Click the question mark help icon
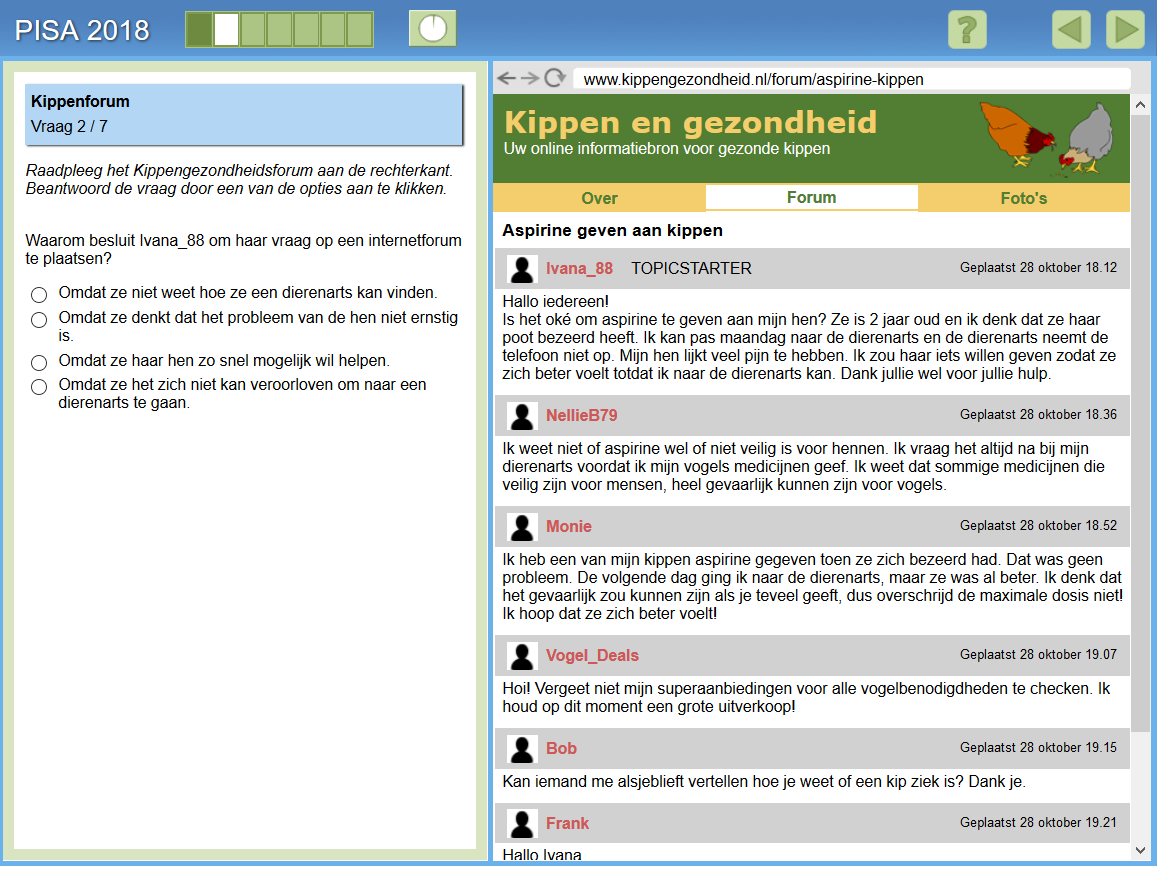The width and height of the screenshot is (1157, 869). click(966, 30)
